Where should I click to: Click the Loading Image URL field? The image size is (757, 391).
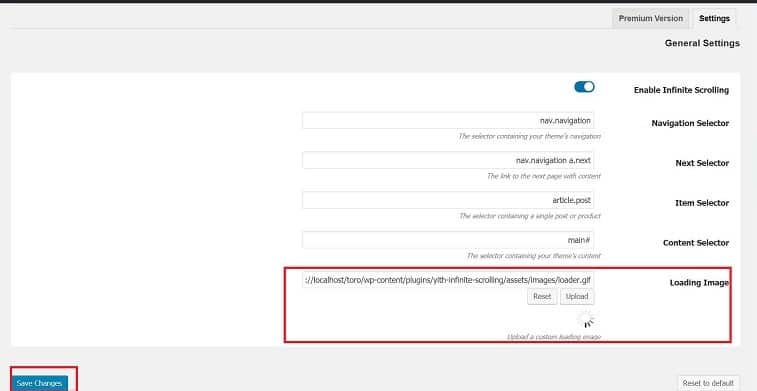pyautogui.click(x=448, y=279)
